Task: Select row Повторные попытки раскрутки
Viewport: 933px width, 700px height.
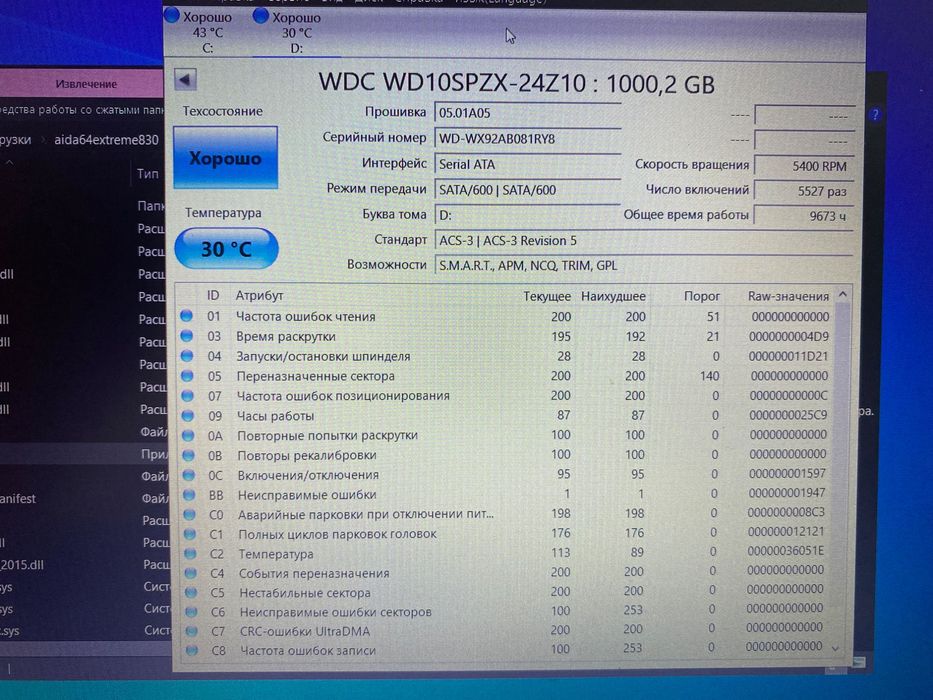Action: pos(506,435)
